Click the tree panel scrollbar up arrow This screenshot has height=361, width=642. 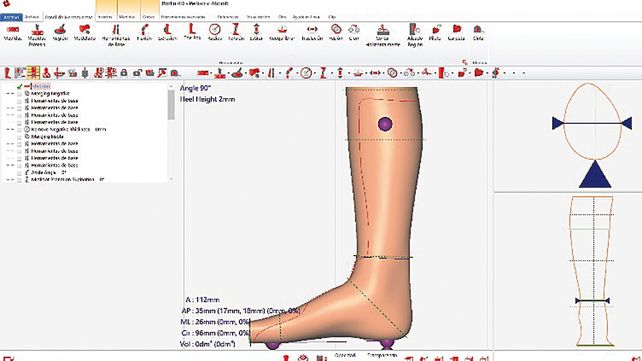tap(171, 86)
